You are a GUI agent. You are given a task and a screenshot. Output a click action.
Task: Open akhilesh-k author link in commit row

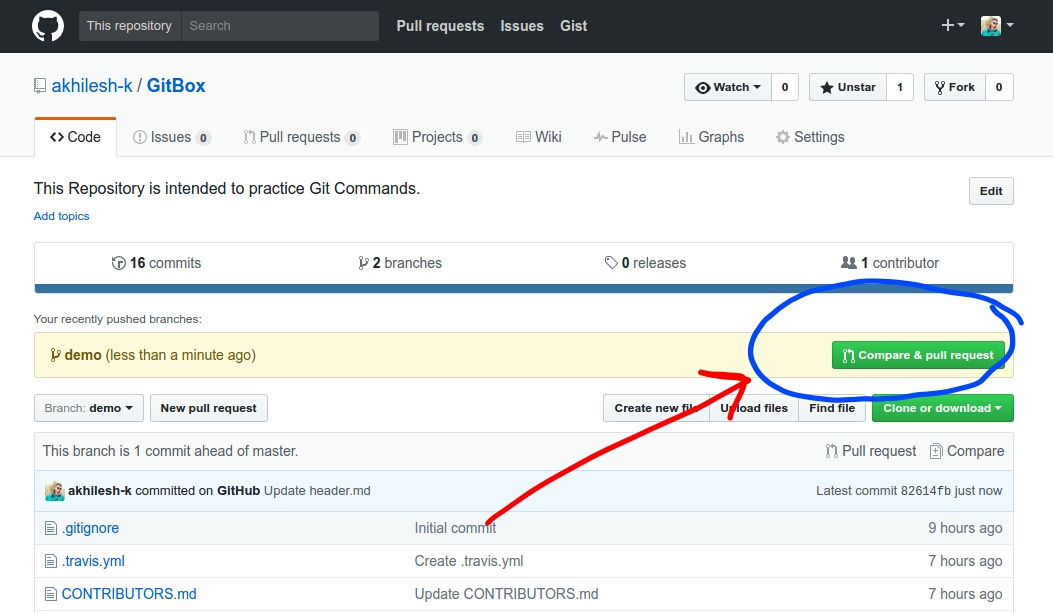pos(99,491)
